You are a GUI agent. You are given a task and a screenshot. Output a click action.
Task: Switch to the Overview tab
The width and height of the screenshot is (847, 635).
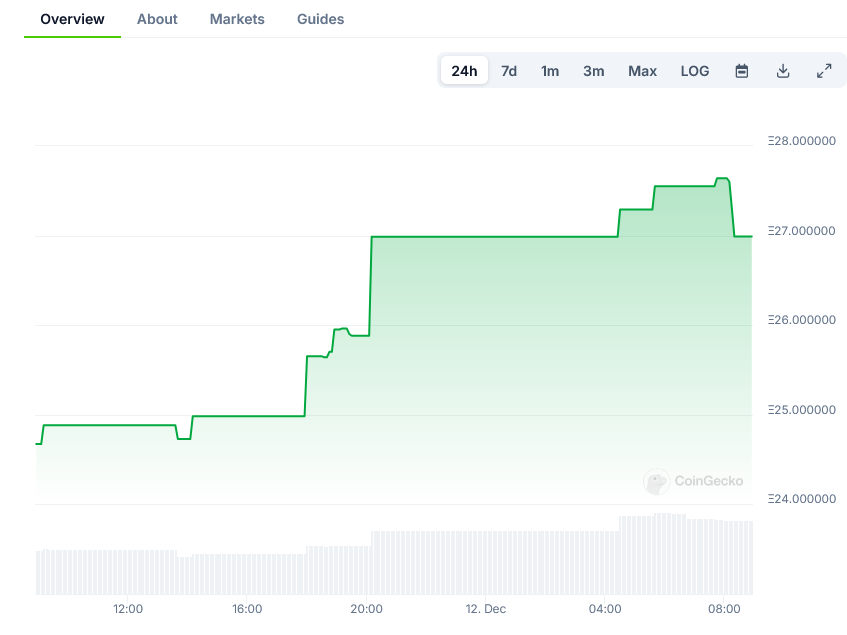click(72, 19)
